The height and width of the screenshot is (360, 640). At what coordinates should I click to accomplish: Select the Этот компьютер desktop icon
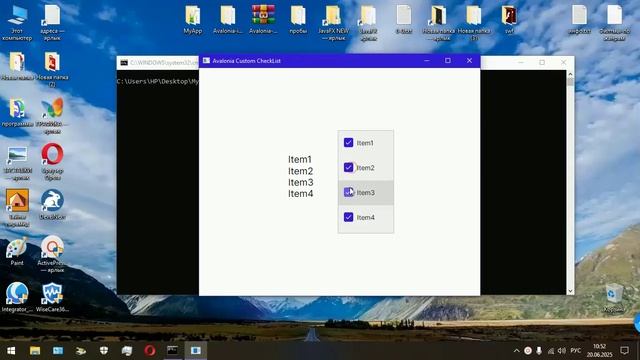click(17, 23)
